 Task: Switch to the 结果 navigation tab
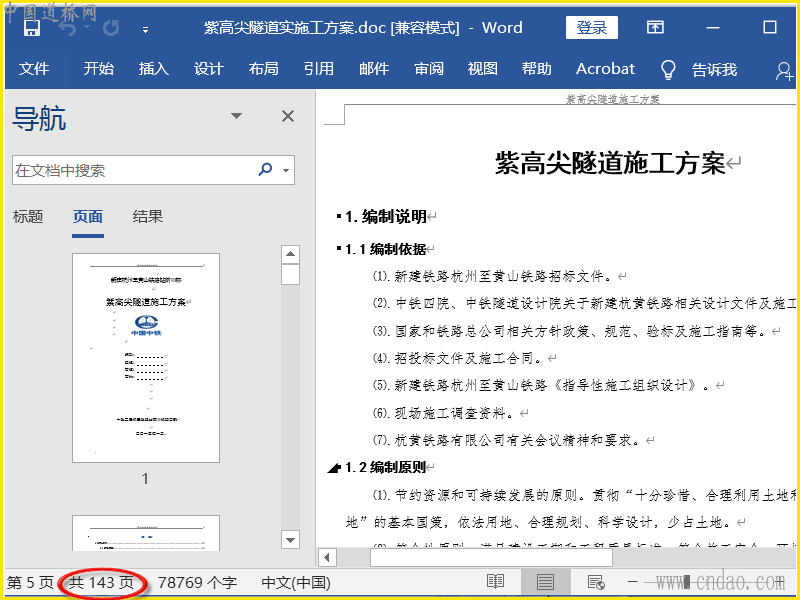[x=147, y=217]
